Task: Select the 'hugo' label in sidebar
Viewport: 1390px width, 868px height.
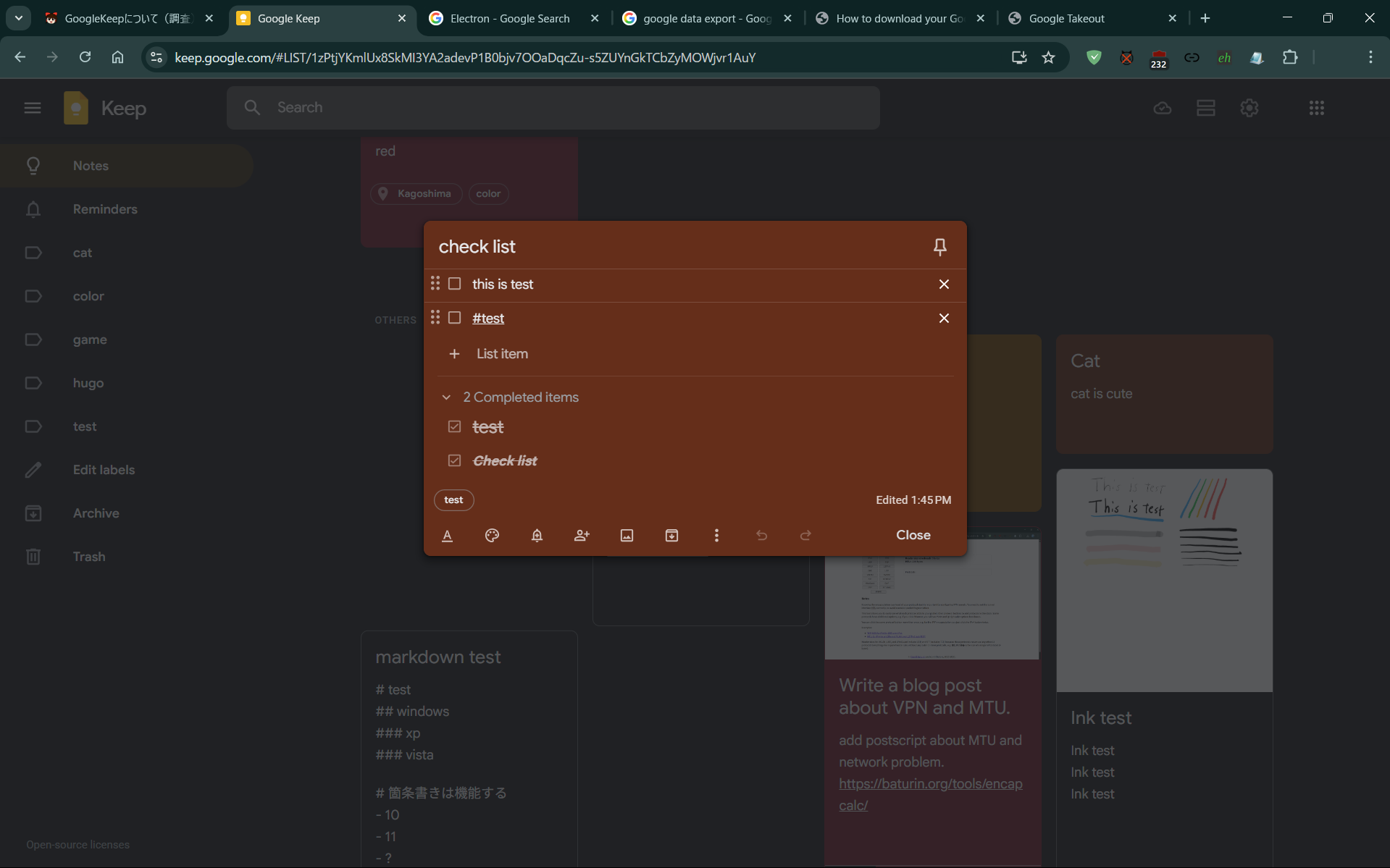Action: [127, 383]
